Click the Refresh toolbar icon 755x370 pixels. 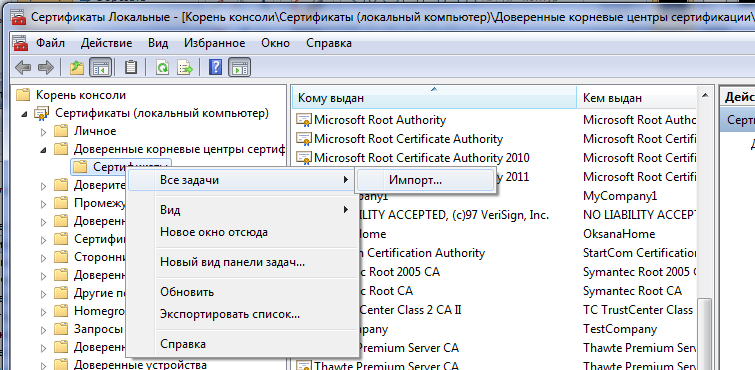(162, 68)
